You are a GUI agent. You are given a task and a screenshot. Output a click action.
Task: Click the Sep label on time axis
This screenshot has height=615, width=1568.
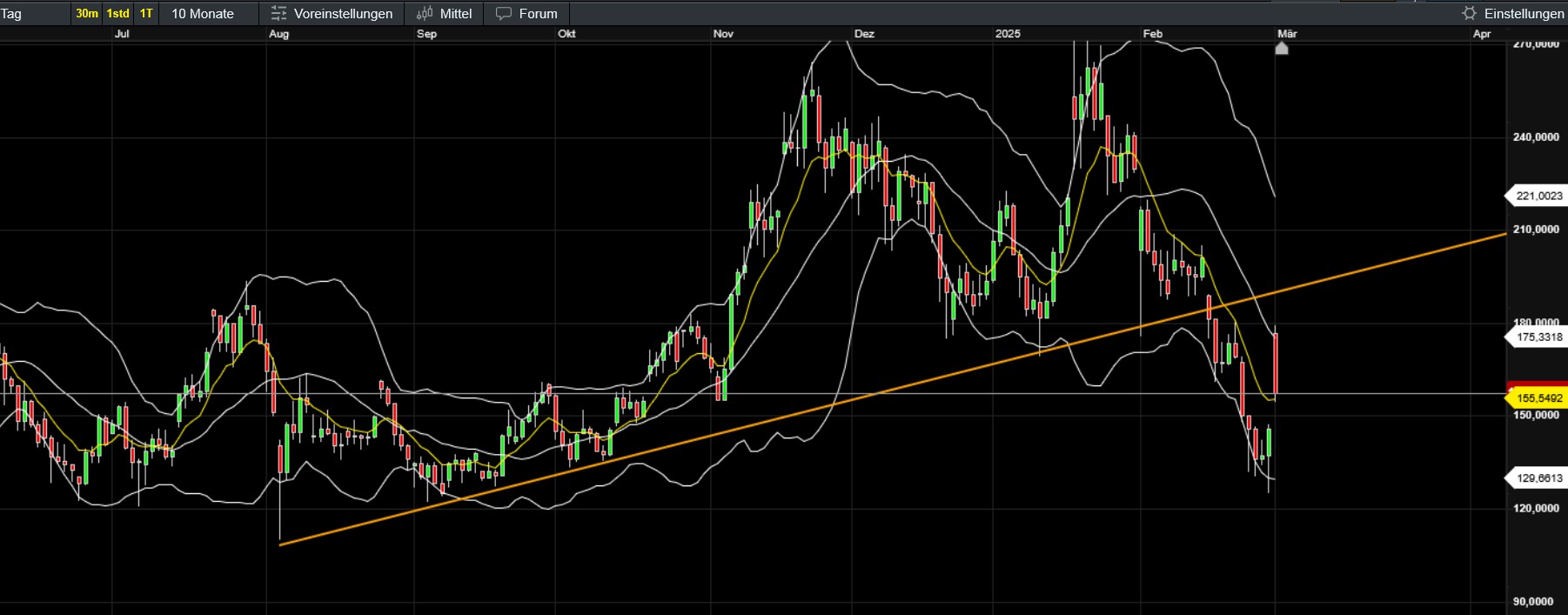tap(426, 34)
